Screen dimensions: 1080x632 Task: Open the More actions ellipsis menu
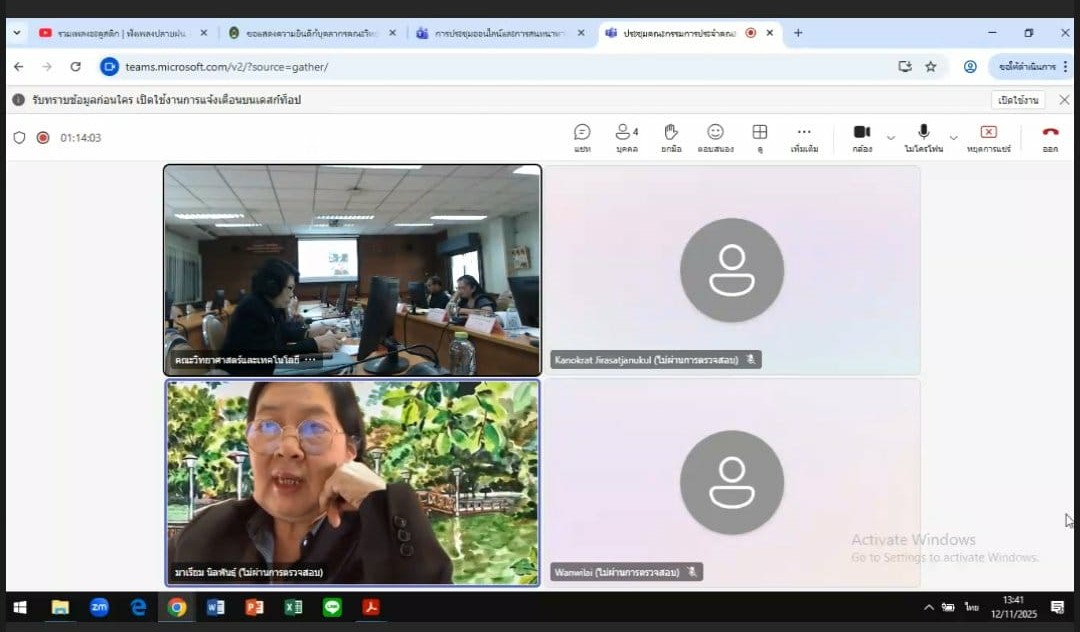(x=804, y=137)
